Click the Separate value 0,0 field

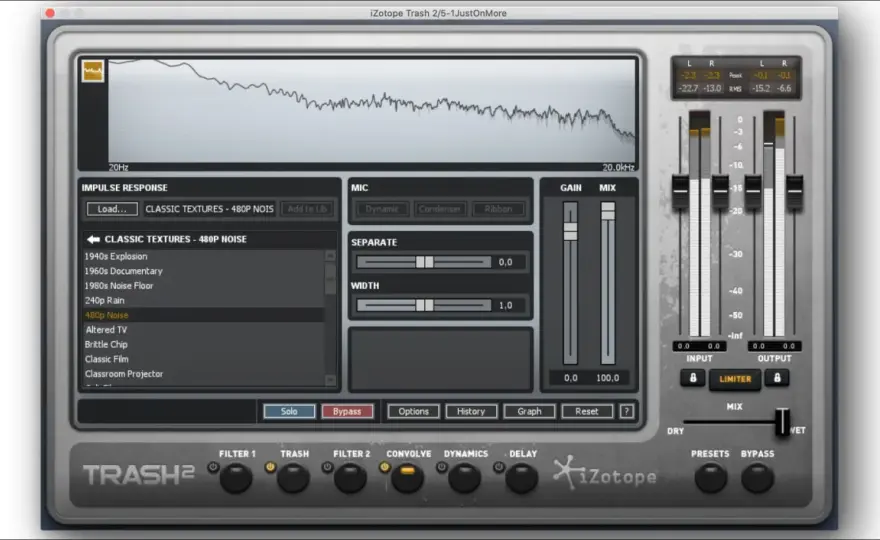pyautogui.click(x=505, y=262)
